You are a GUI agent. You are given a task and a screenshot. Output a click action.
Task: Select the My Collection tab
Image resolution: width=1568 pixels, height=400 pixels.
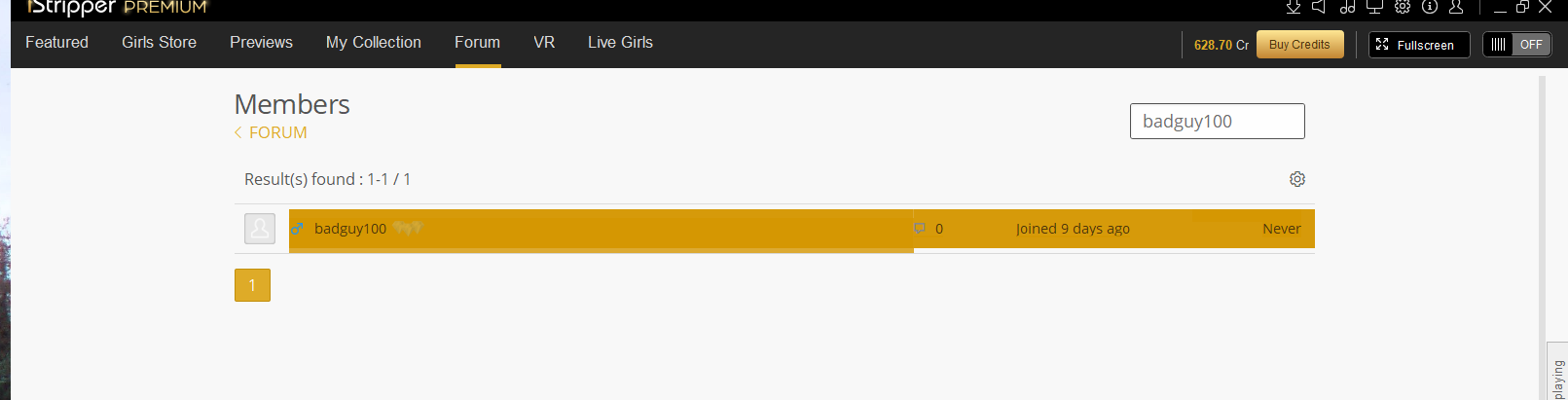[373, 43]
